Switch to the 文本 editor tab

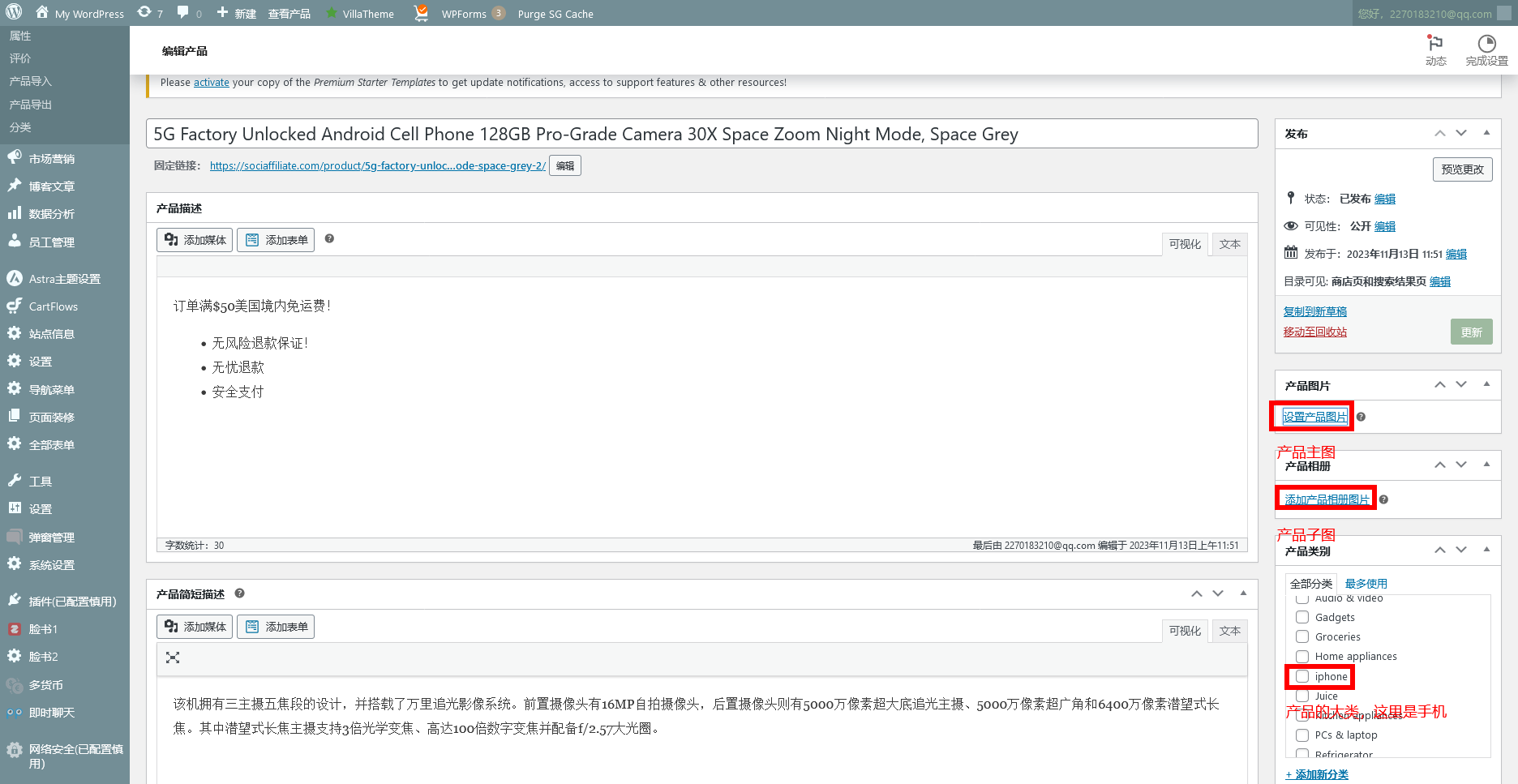tap(1229, 244)
